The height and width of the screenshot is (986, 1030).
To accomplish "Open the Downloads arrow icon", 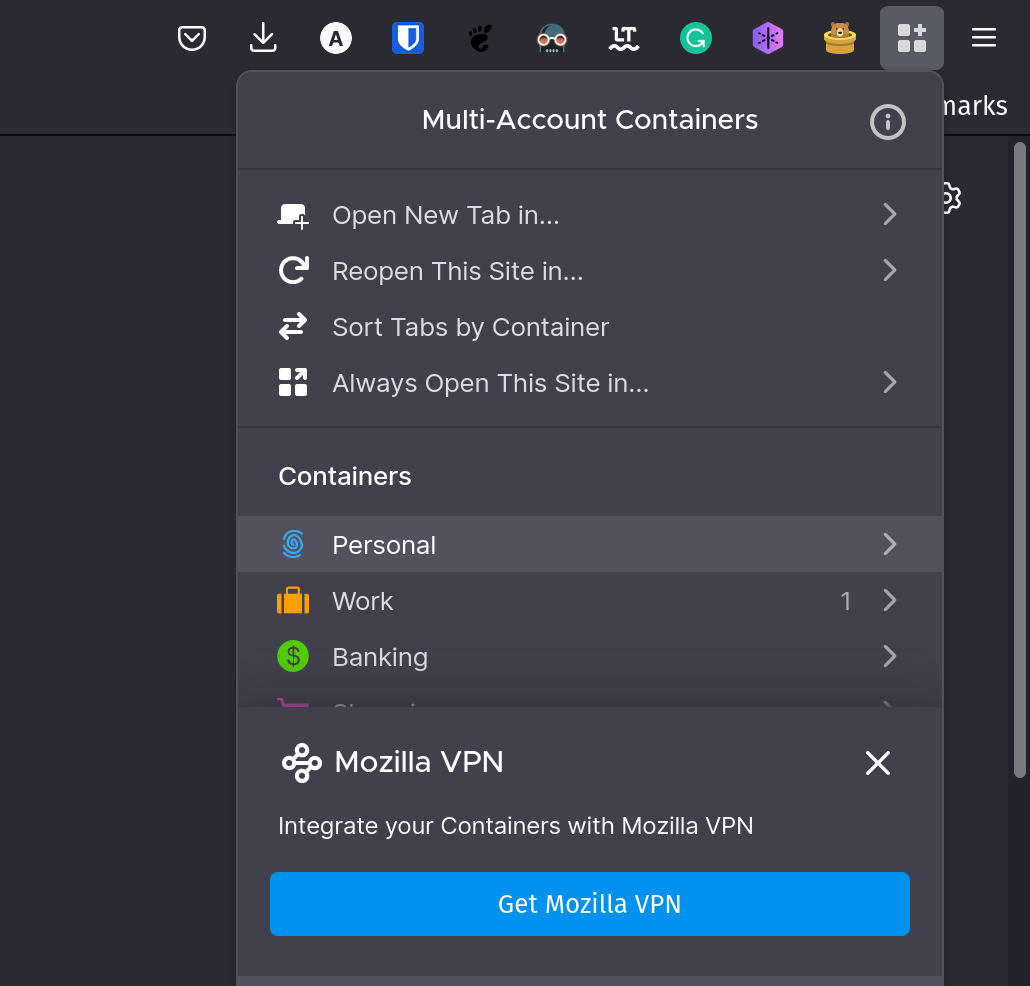I will pyautogui.click(x=263, y=39).
